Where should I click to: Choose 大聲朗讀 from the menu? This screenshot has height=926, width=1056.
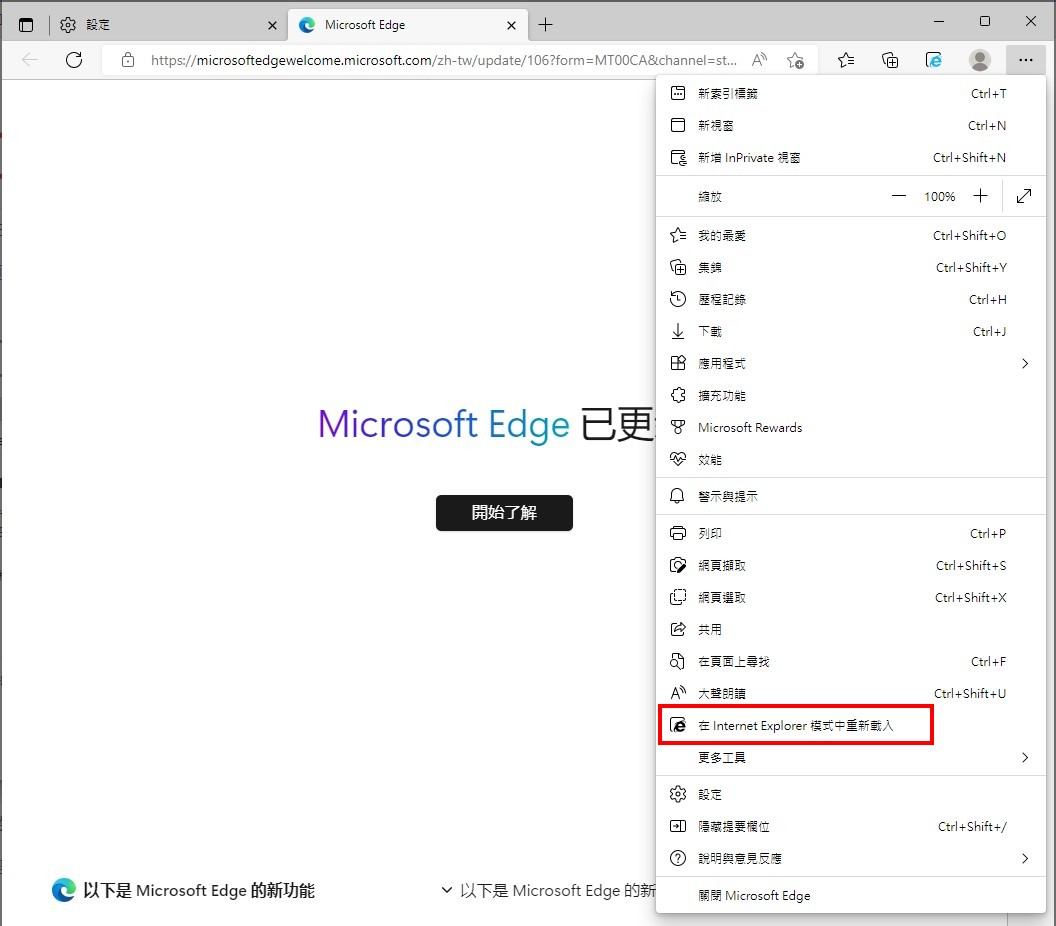[851, 694]
